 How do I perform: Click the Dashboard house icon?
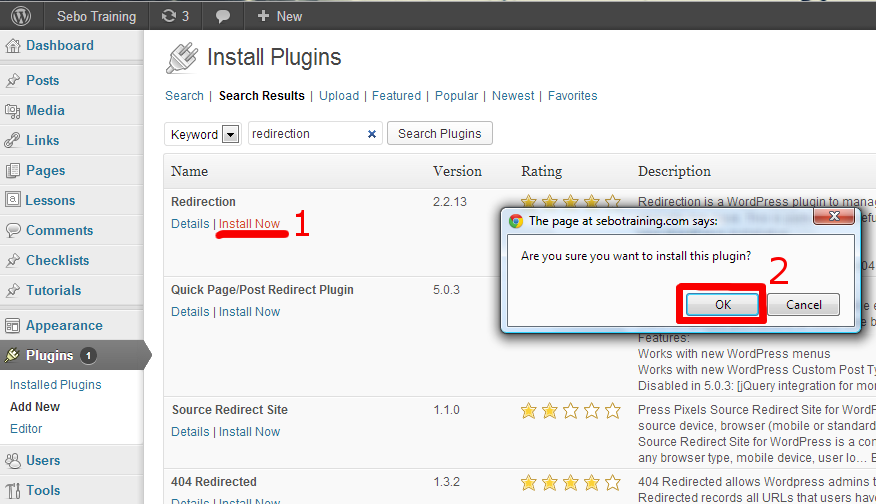tap(13, 46)
